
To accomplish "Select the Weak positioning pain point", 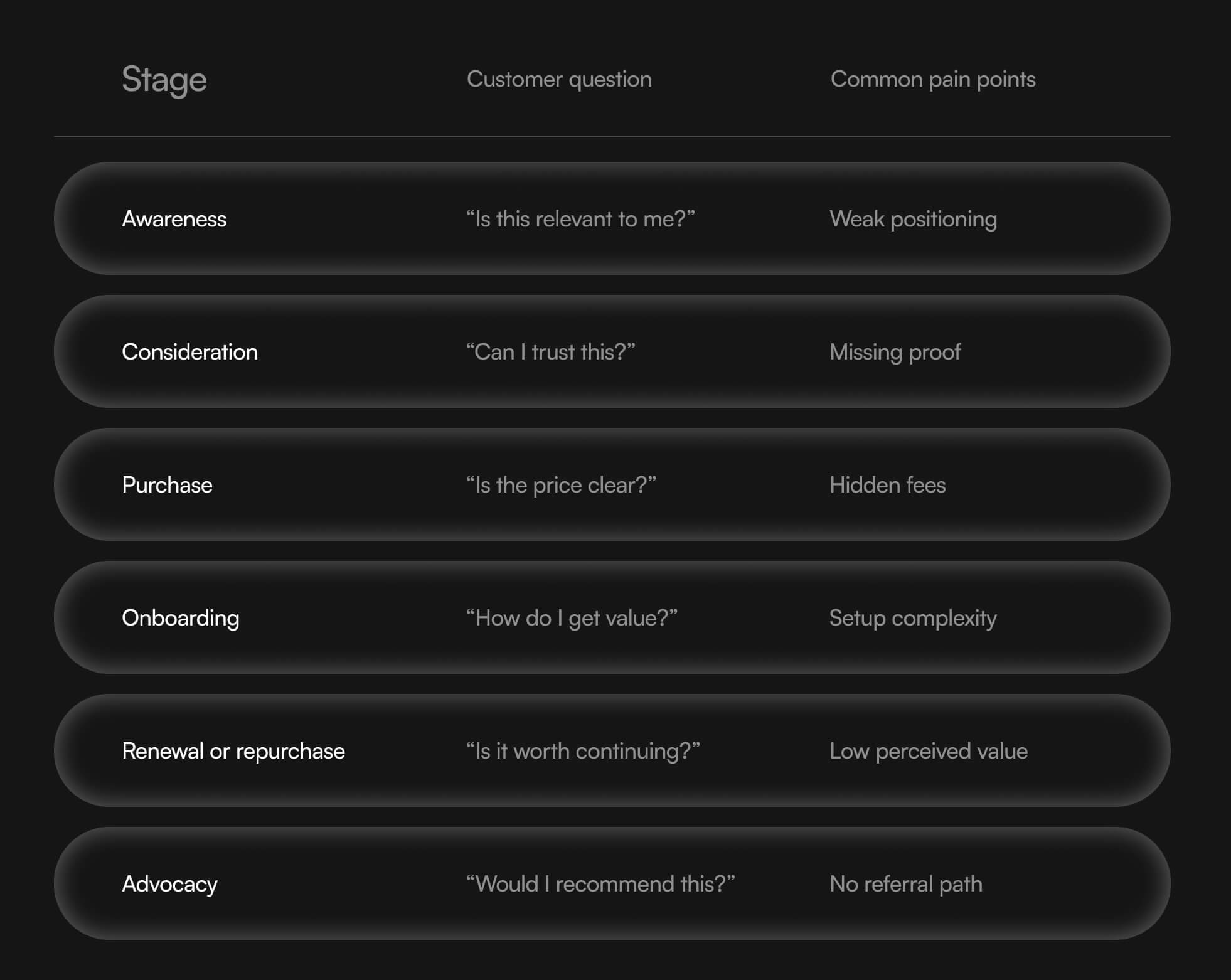I will point(913,220).
